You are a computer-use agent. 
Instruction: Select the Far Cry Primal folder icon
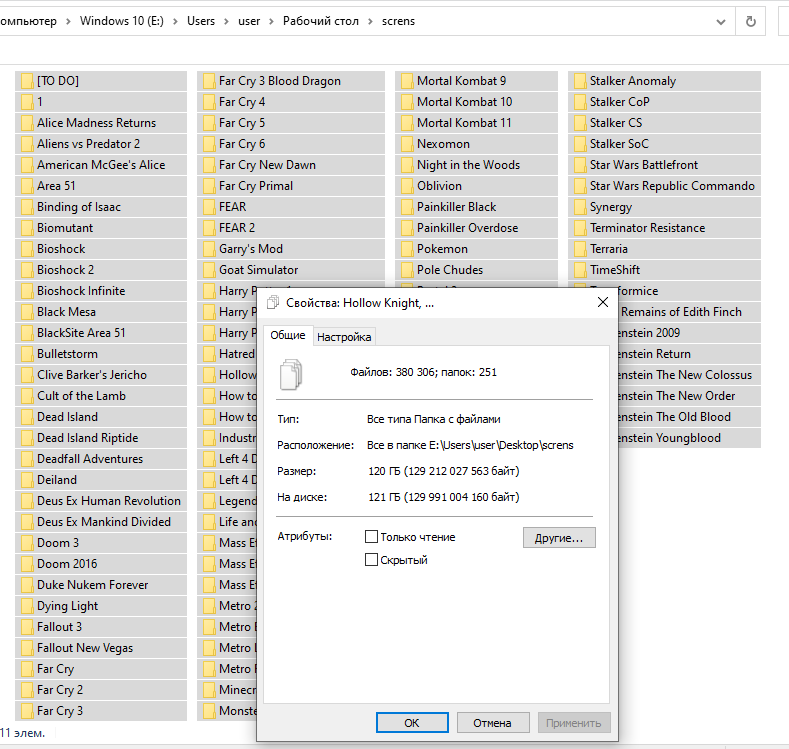click(x=209, y=186)
